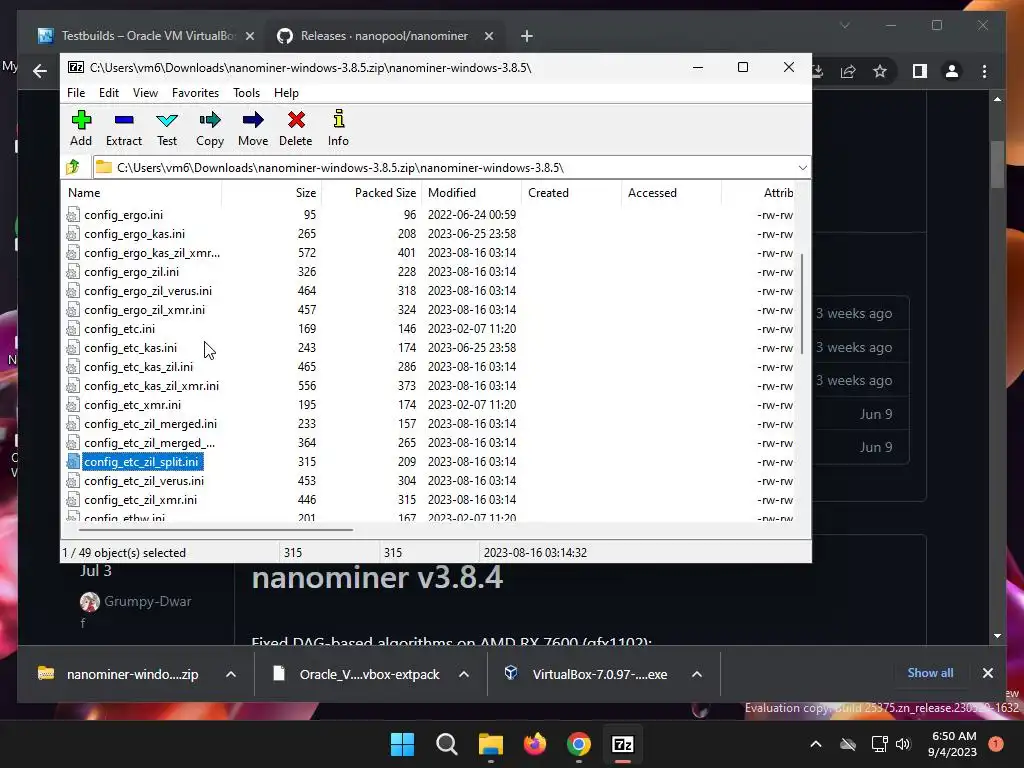The image size is (1024, 768).
Task: Sort by Accessed column header
Action: [672, 193]
